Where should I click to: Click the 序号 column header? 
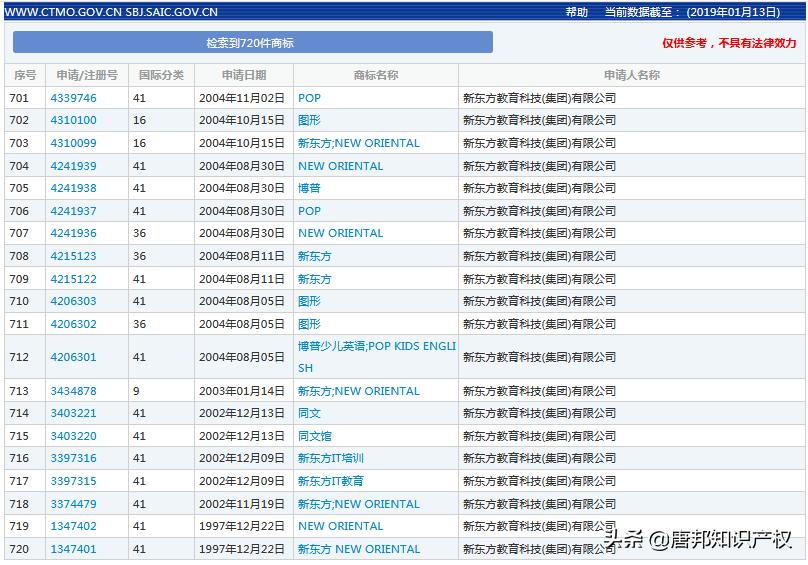tap(25, 75)
